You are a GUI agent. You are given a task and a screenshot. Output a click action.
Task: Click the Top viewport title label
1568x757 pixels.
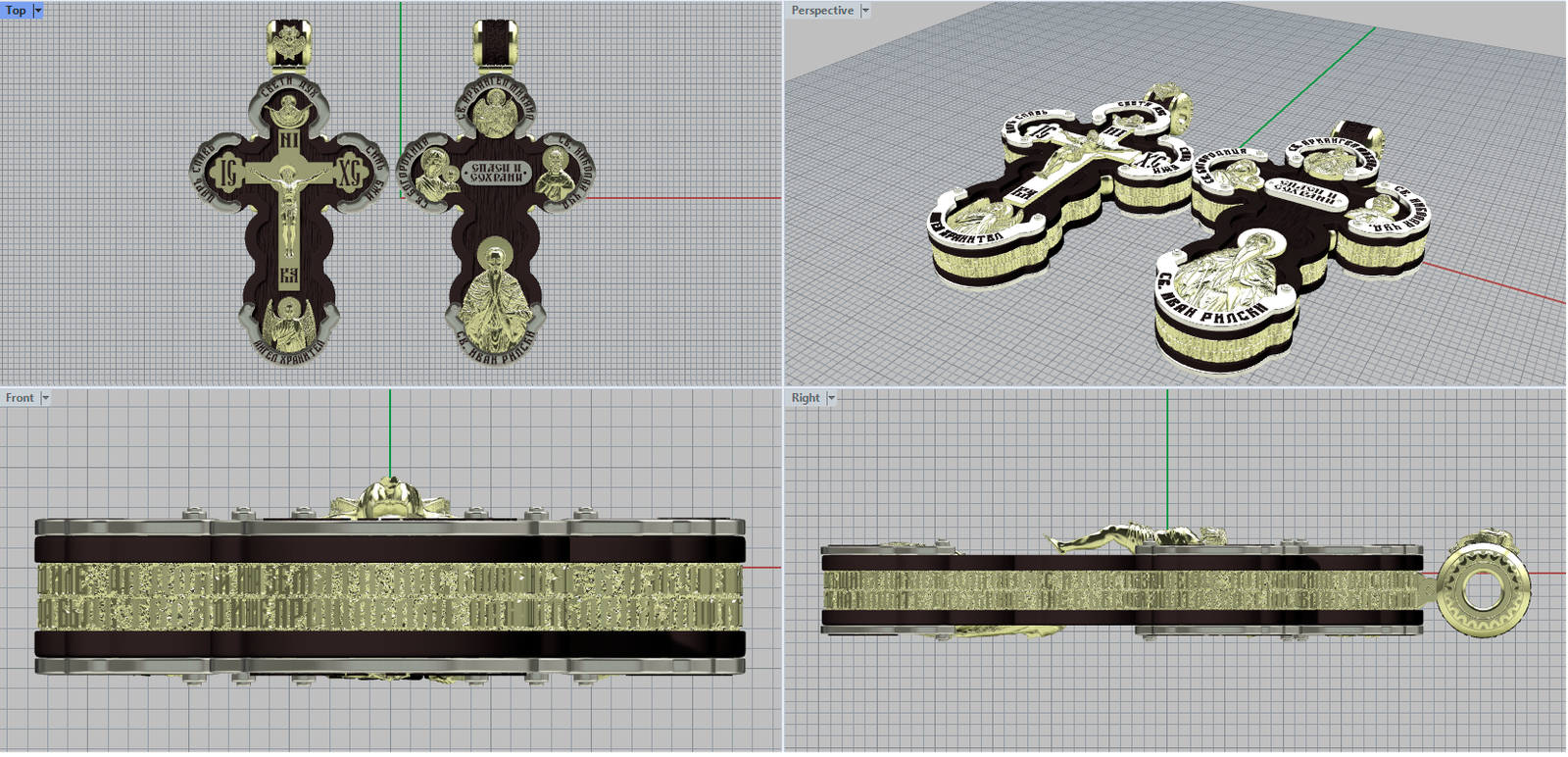(16, 10)
